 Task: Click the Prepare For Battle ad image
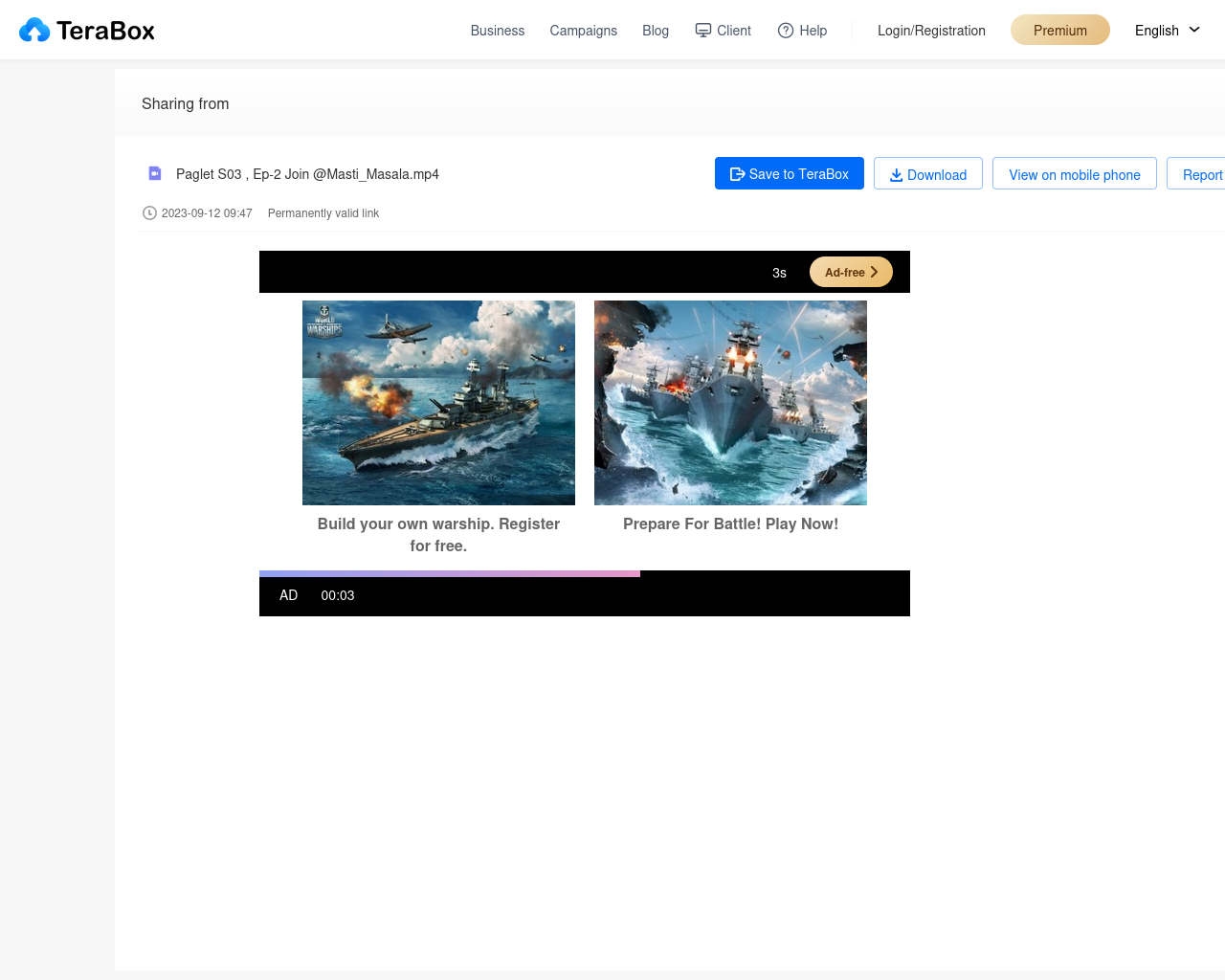(x=730, y=403)
